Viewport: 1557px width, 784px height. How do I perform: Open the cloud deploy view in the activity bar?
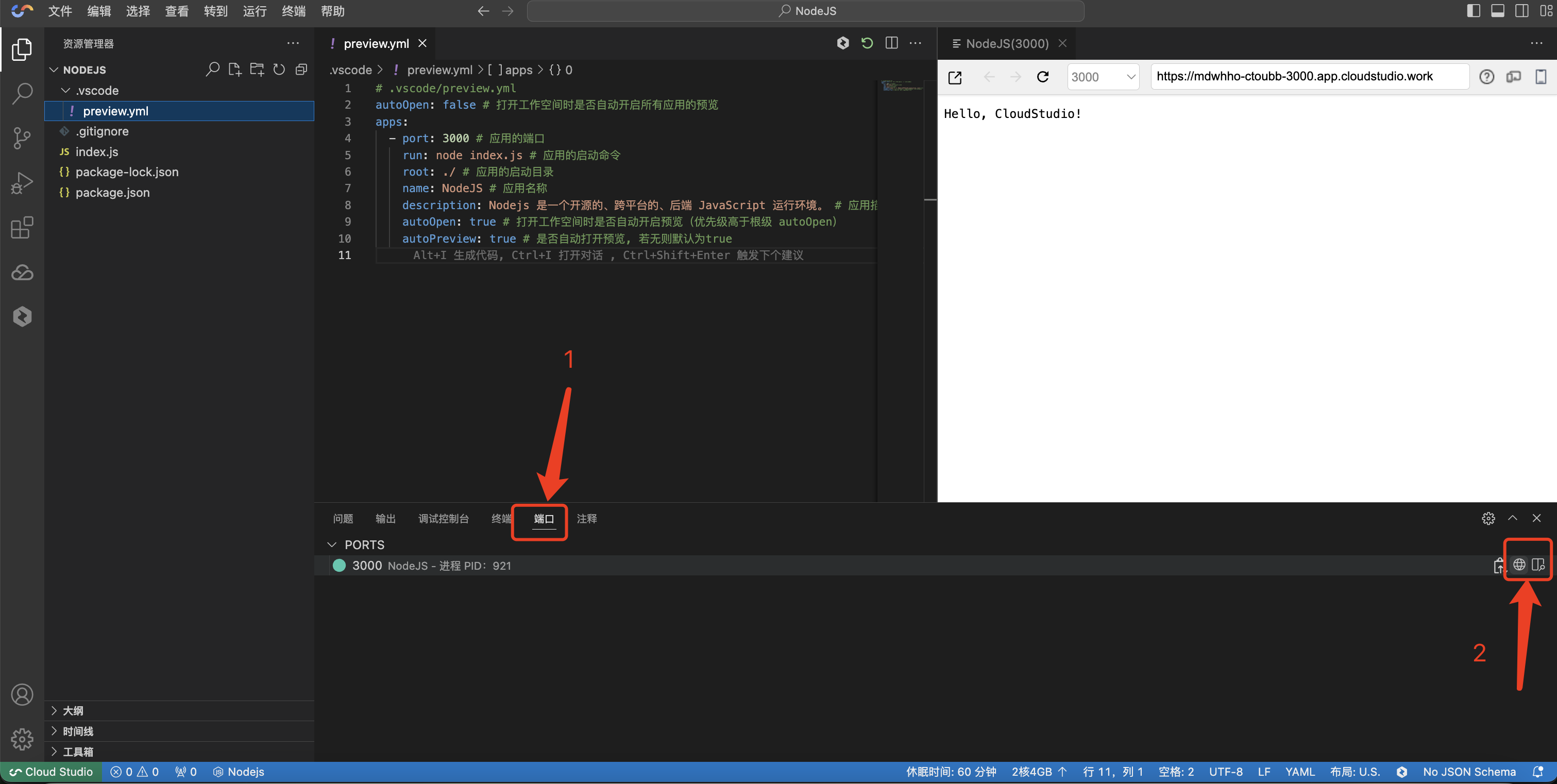(22, 272)
